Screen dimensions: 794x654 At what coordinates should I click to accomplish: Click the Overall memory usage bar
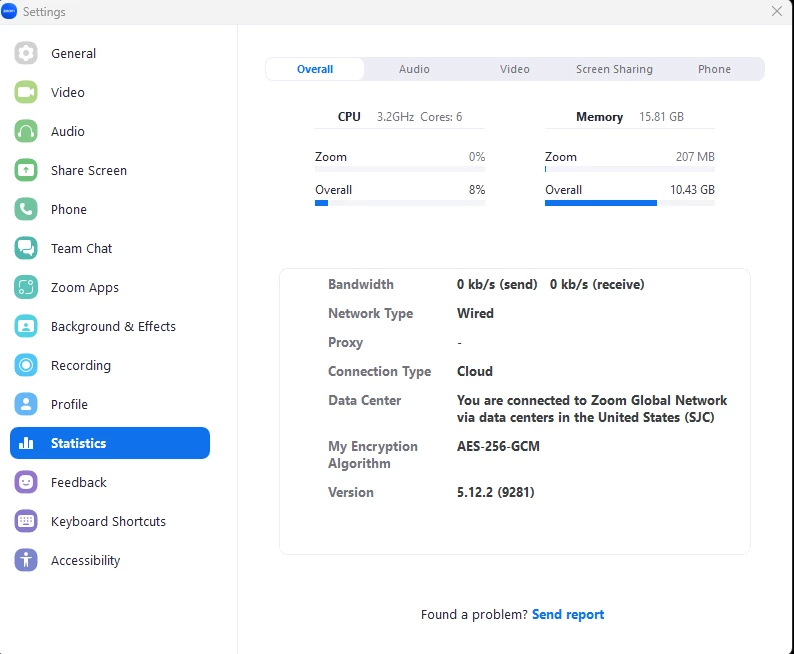(x=630, y=203)
